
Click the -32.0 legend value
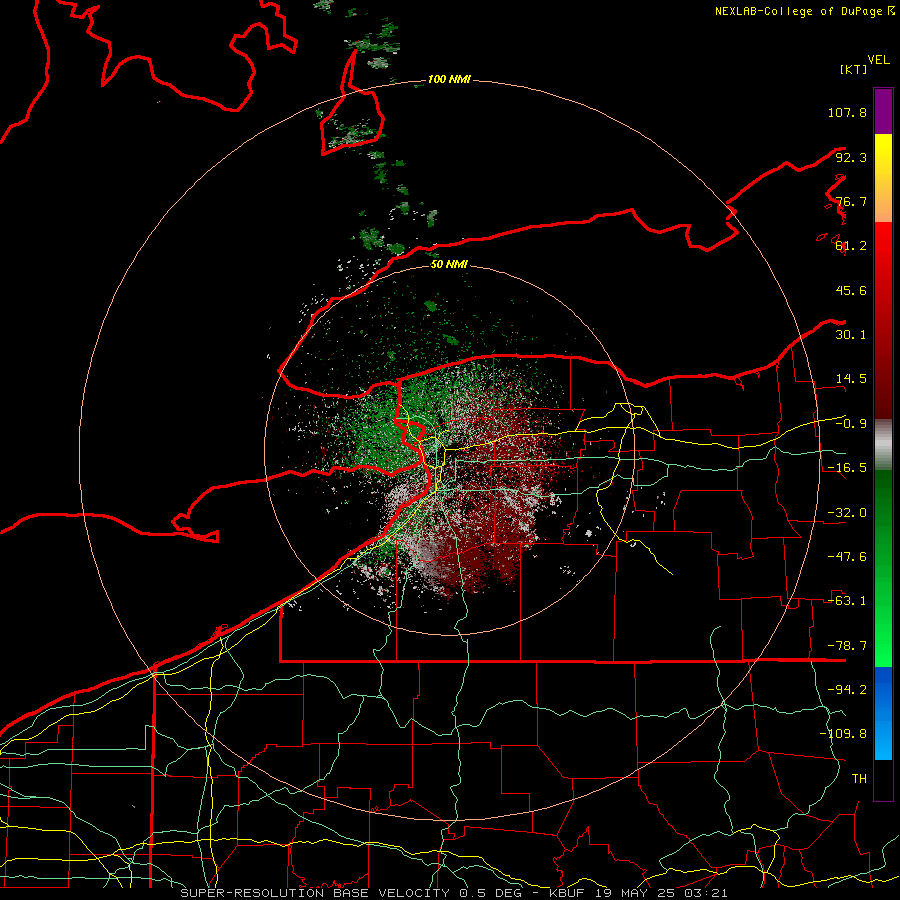(847, 513)
